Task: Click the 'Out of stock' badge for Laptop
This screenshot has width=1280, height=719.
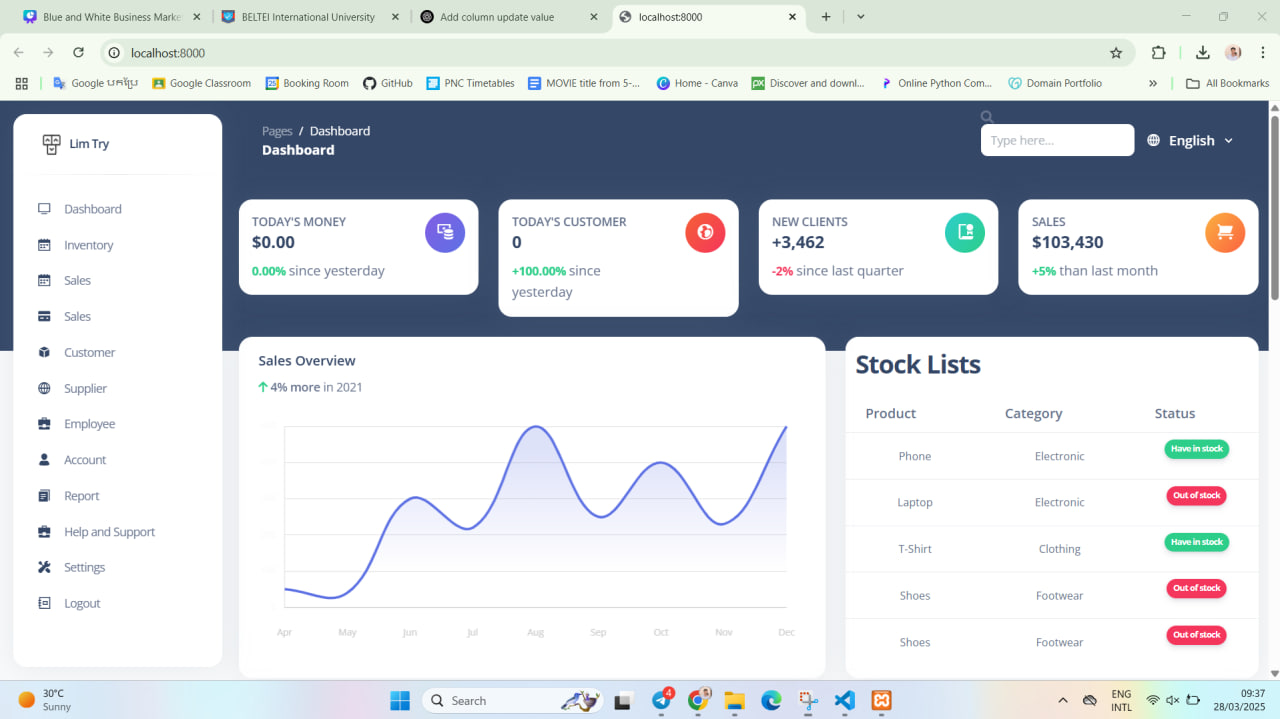Action: point(1197,495)
